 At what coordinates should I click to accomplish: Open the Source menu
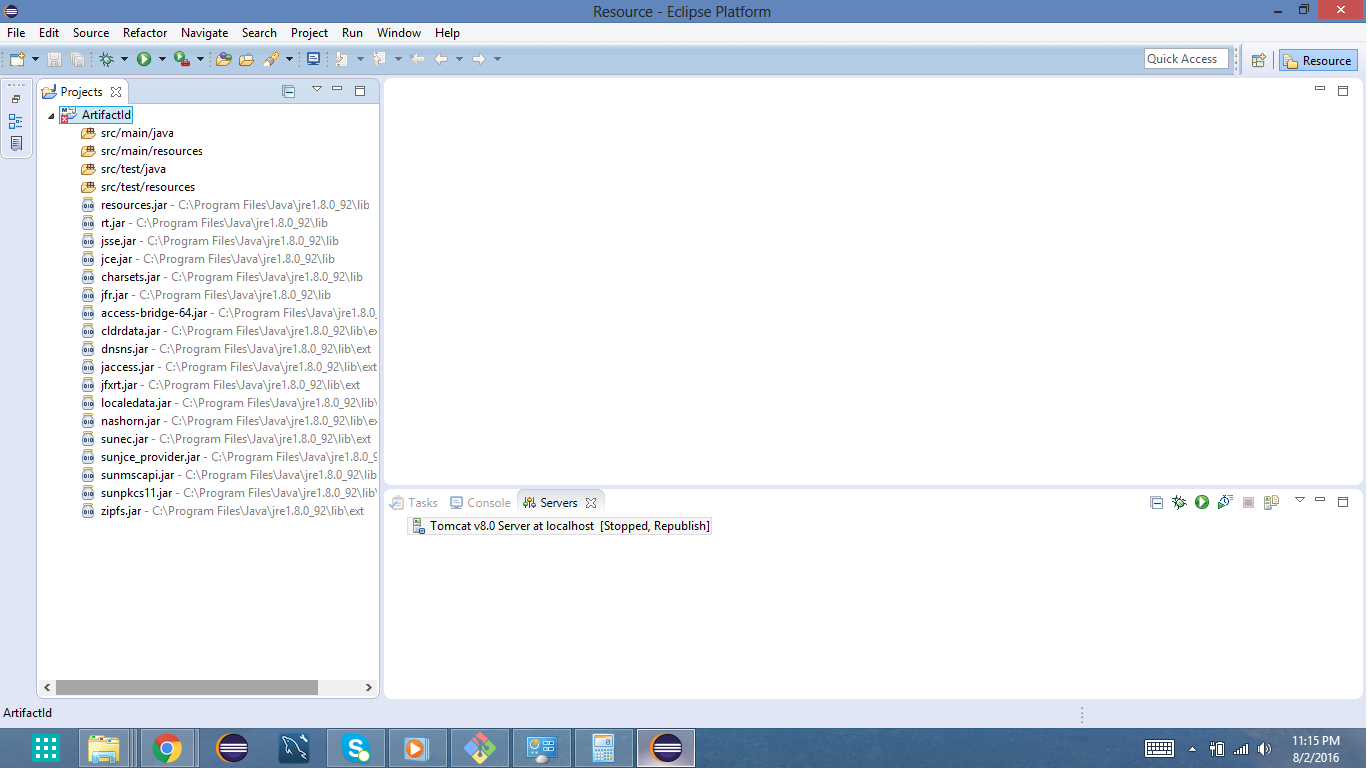pyautogui.click(x=90, y=33)
